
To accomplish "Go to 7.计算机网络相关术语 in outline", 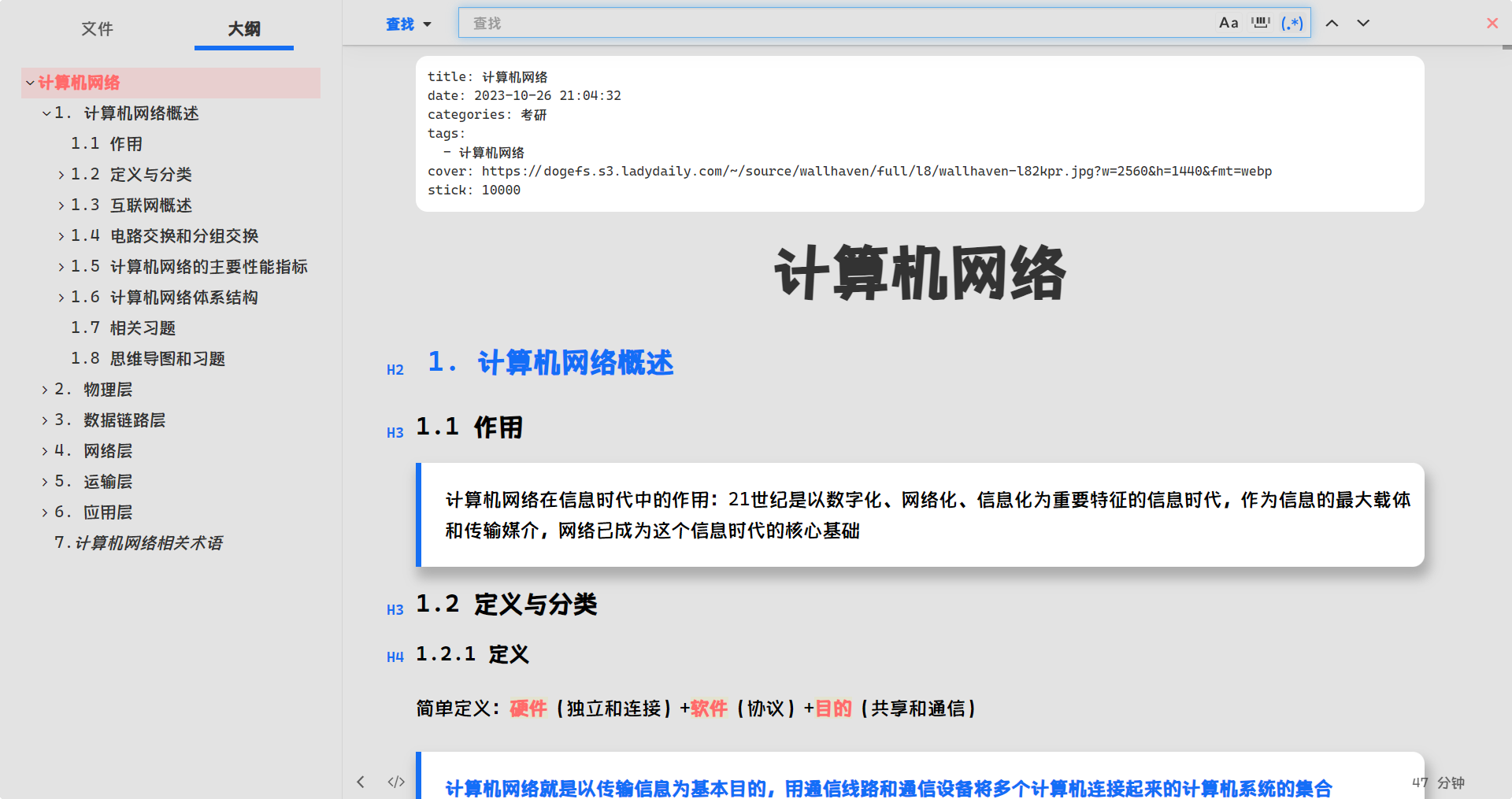I will pyautogui.click(x=139, y=543).
